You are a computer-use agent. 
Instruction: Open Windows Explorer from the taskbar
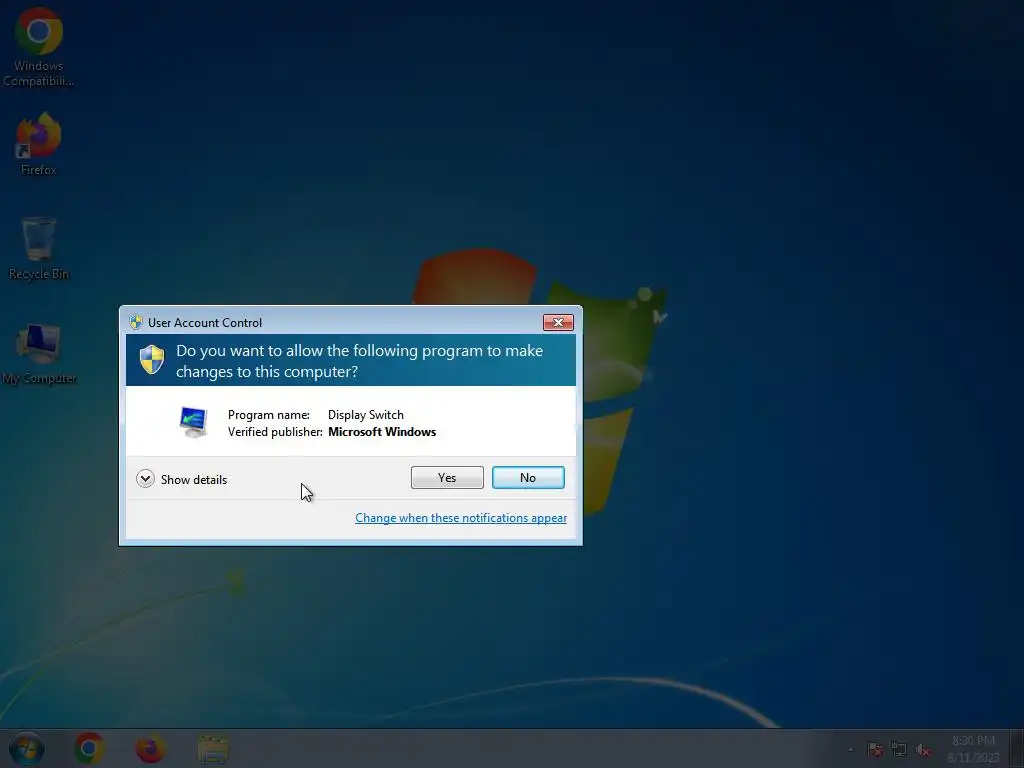(x=213, y=750)
